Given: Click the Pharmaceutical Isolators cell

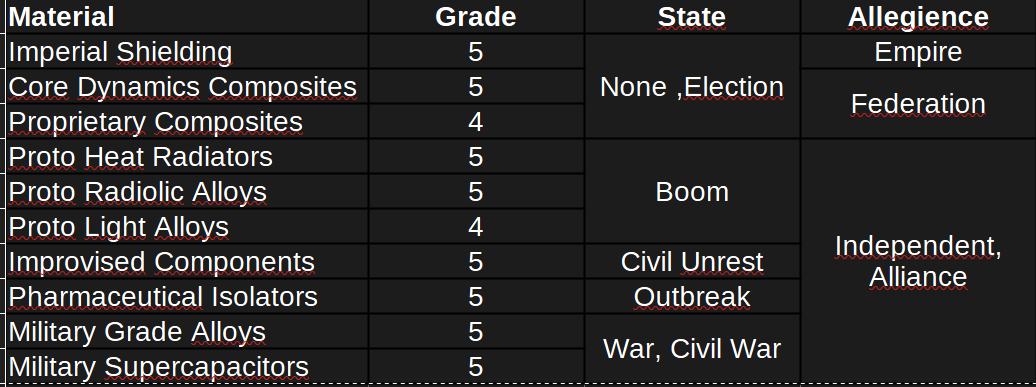Looking at the screenshot, I should coord(187,297).
